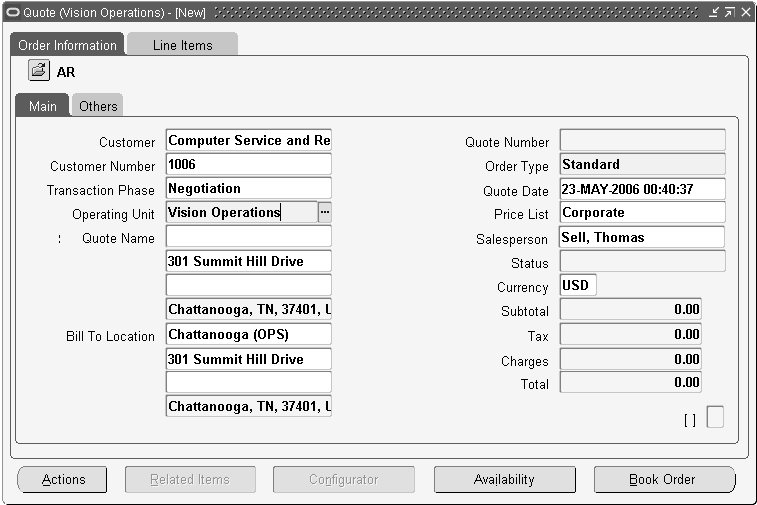Focus the Quote Date field
Screen dimensions: 757x505
pos(643,189)
